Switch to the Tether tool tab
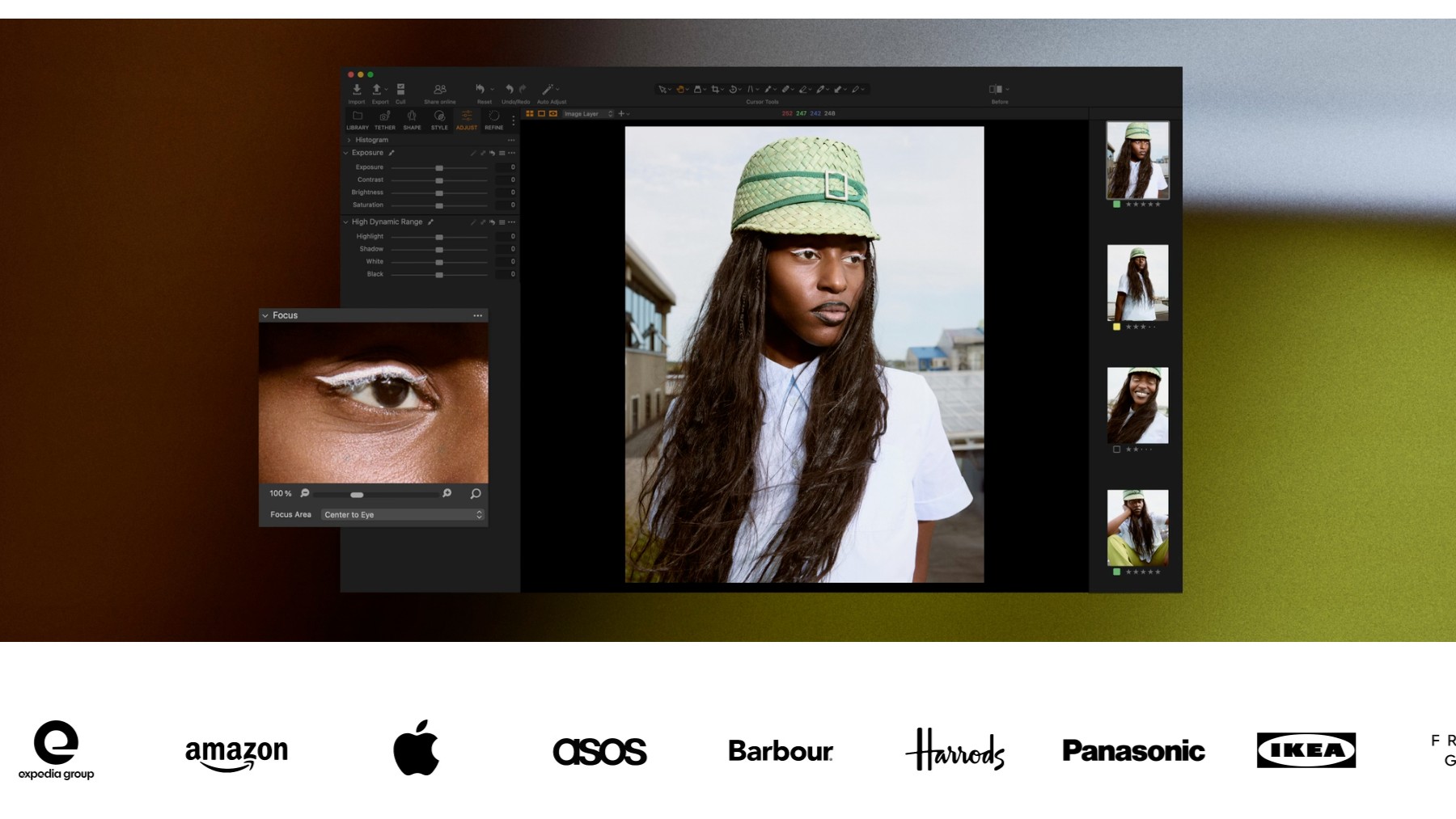The width and height of the screenshot is (1456, 819). coord(385,120)
